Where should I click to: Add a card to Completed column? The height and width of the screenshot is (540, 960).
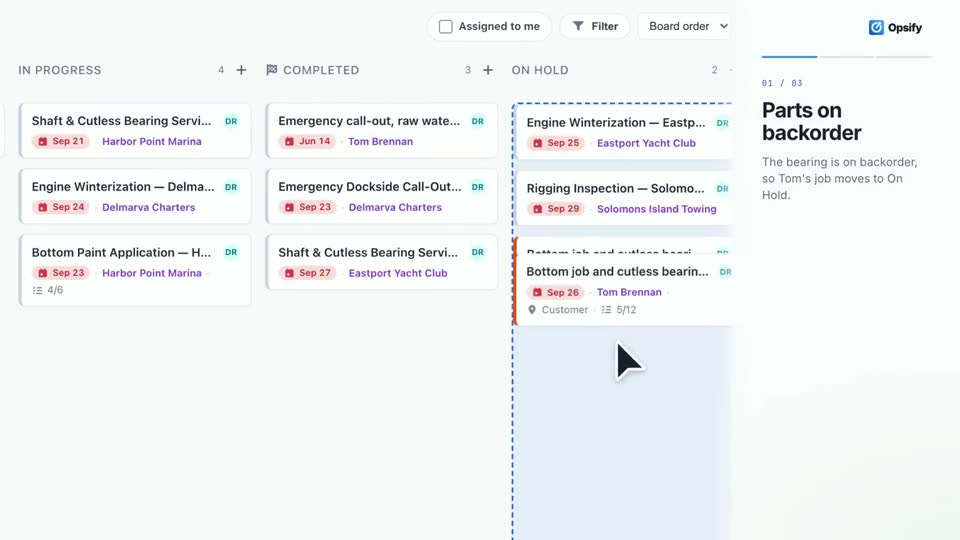[488, 70]
